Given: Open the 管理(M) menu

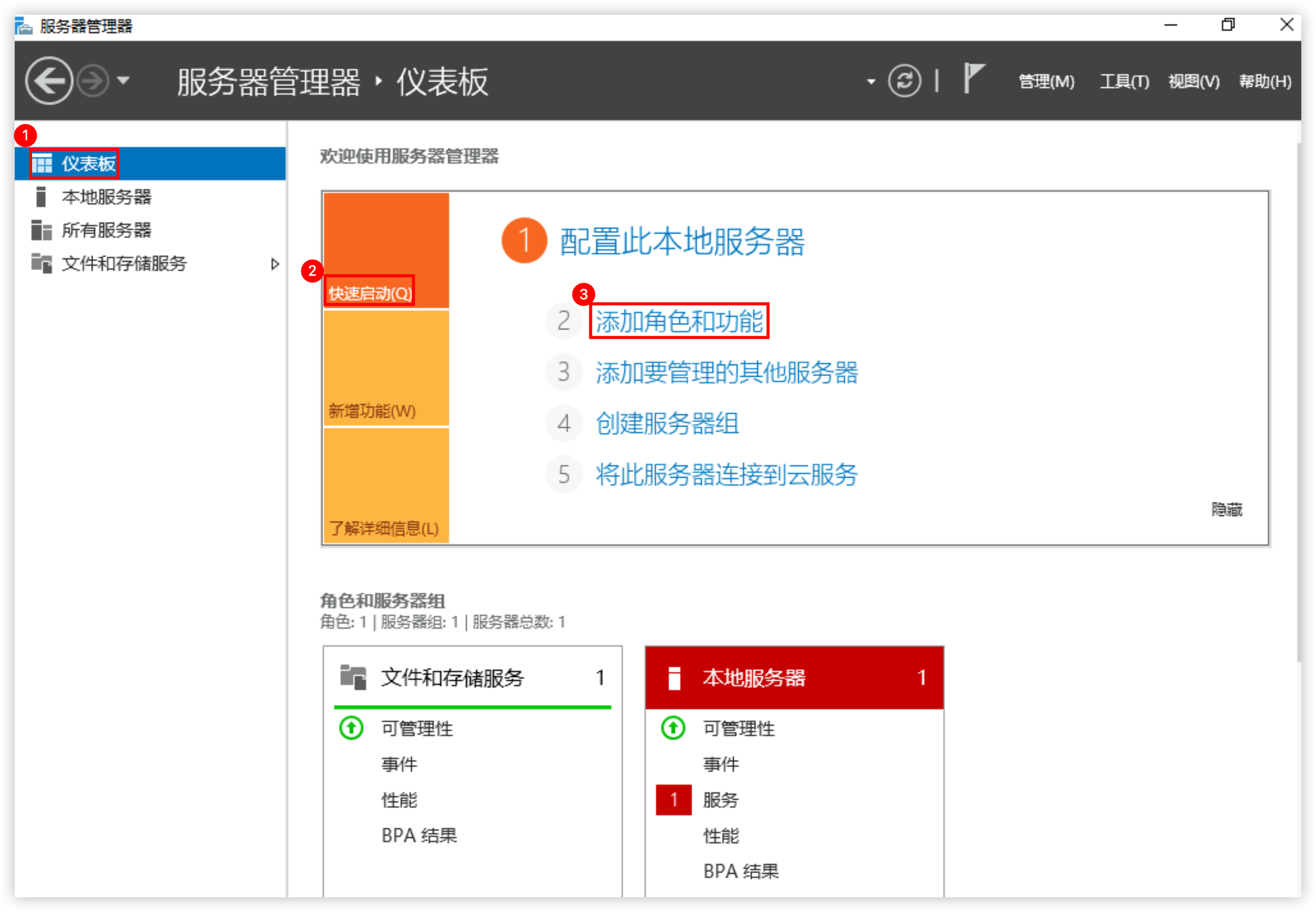Looking at the screenshot, I should [x=1047, y=82].
